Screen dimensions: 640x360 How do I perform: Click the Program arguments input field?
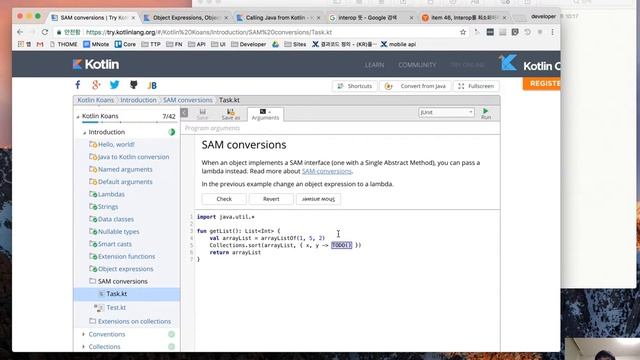point(341,128)
